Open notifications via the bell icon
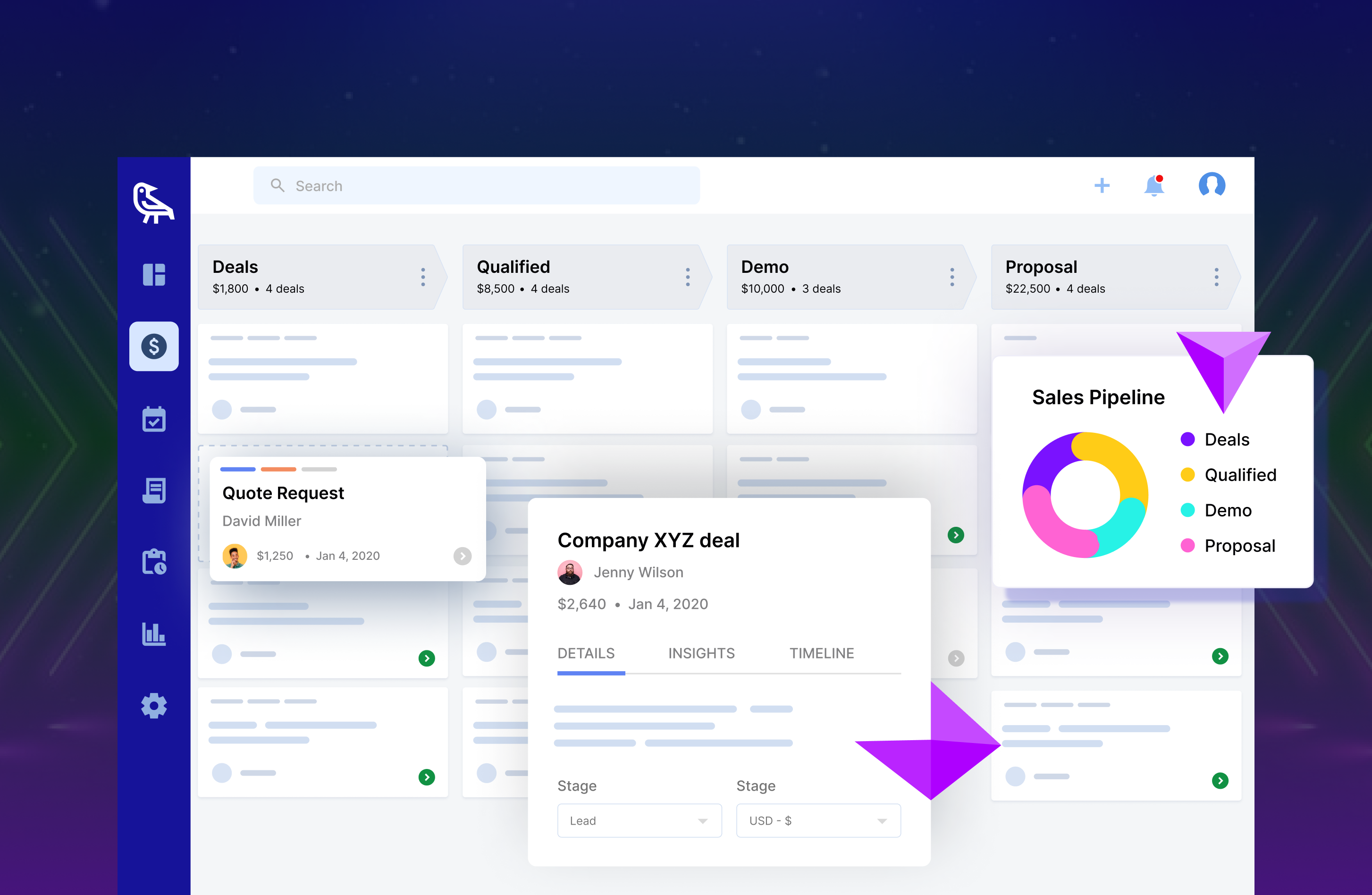Image resolution: width=1372 pixels, height=895 pixels. coord(1155,185)
